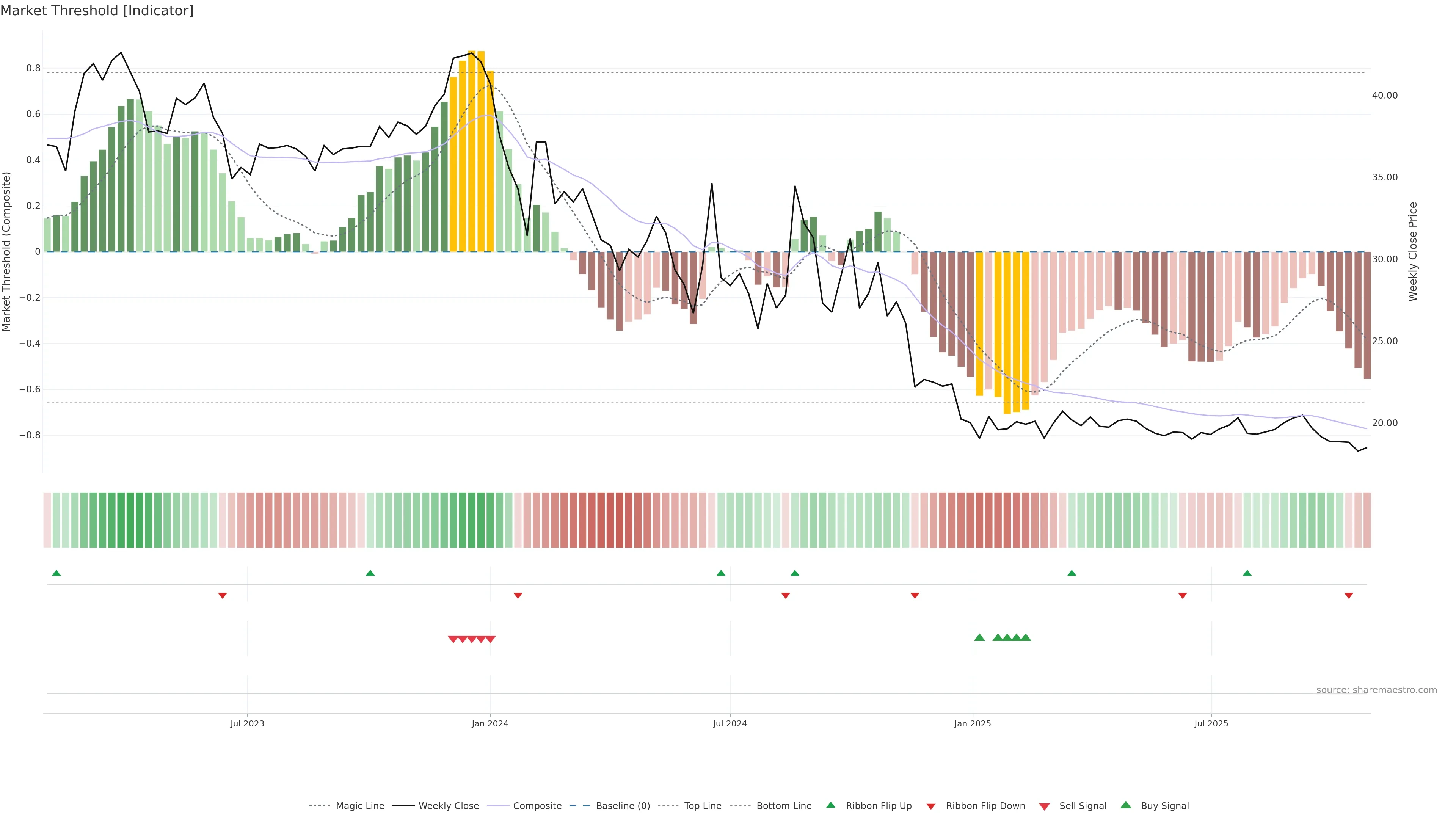Select the leftmost green ribbon flip up marker
The width and height of the screenshot is (1456, 819).
56,573
